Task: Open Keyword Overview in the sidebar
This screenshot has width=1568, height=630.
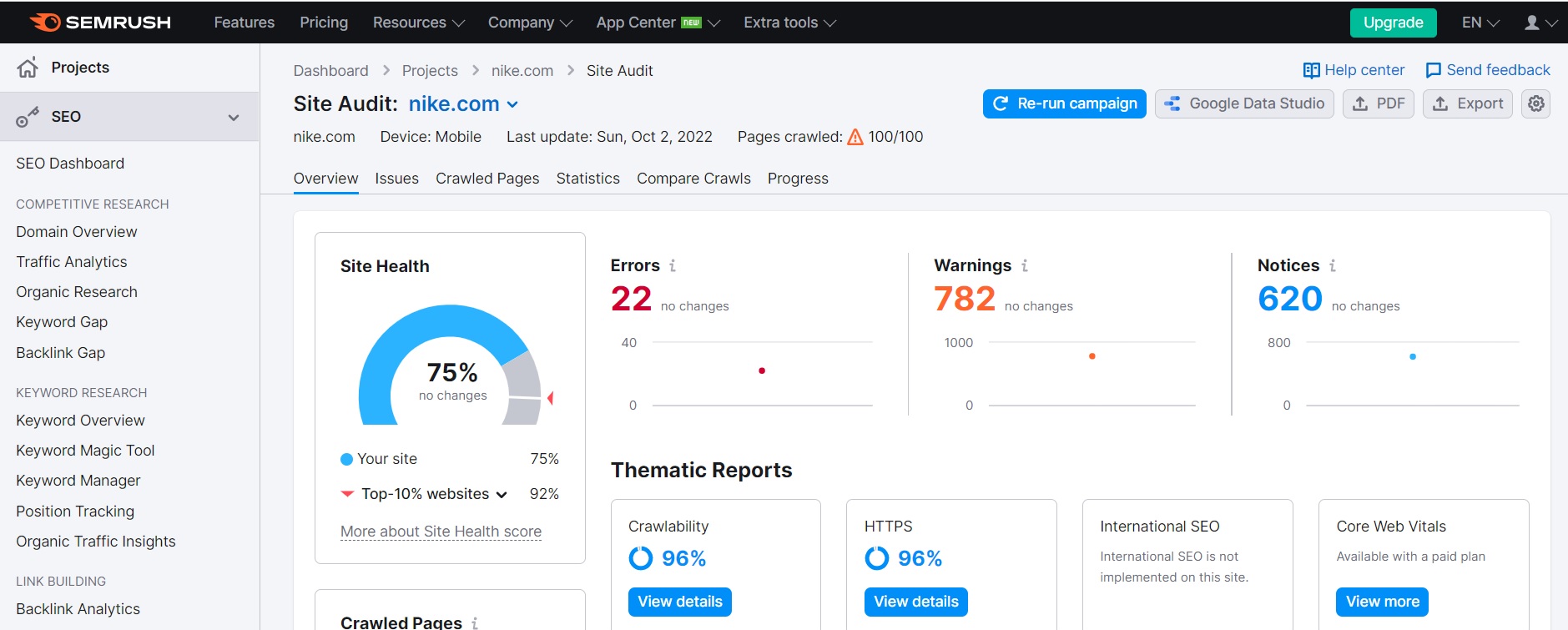Action: click(x=80, y=421)
